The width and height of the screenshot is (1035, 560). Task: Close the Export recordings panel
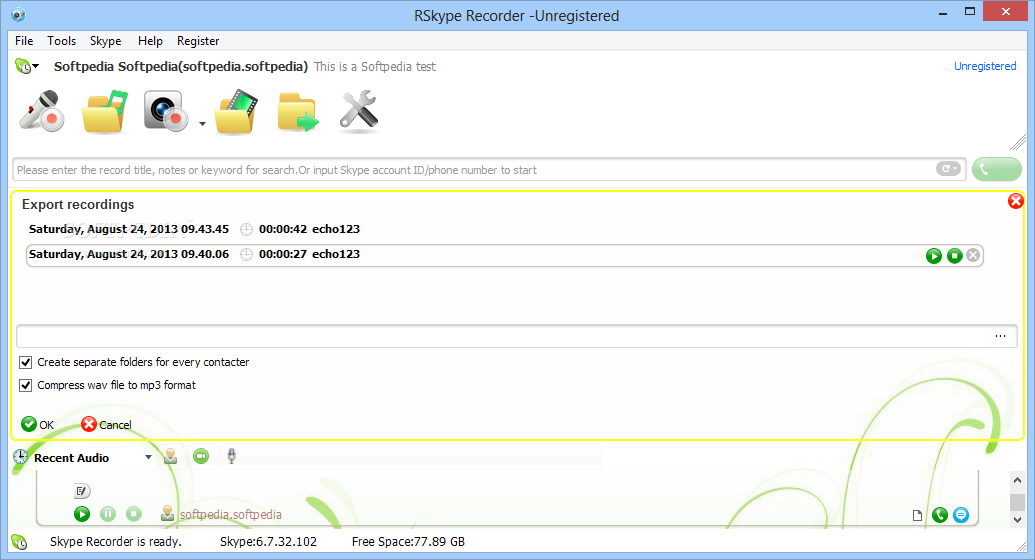(x=1016, y=201)
